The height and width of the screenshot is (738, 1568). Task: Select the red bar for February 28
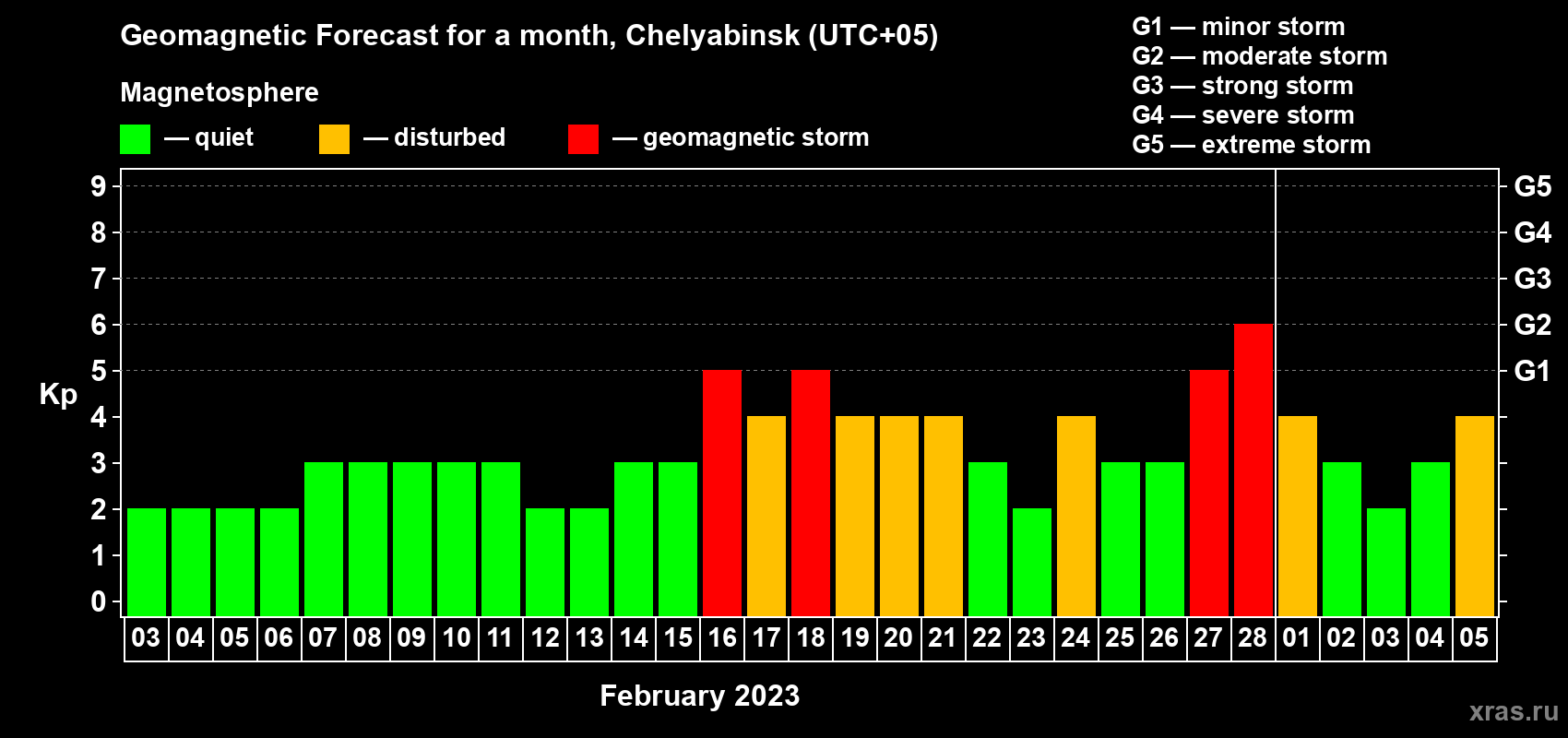(x=1253, y=470)
